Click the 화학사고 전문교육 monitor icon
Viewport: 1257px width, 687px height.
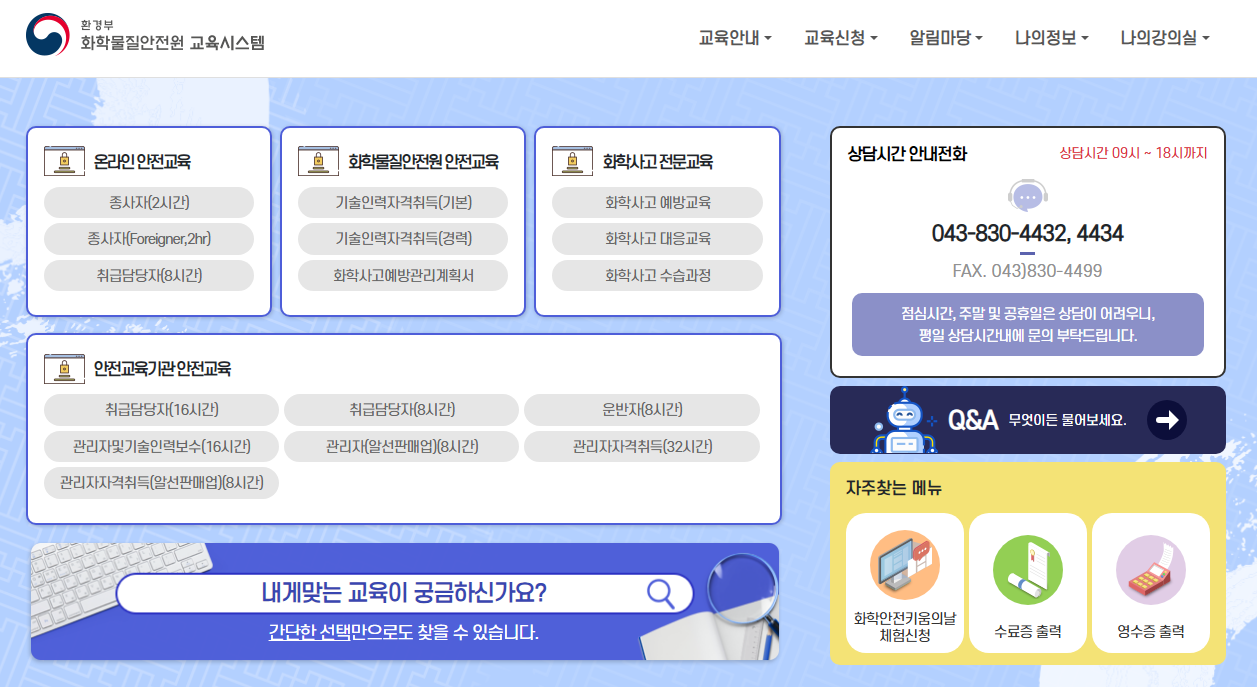coord(572,161)
